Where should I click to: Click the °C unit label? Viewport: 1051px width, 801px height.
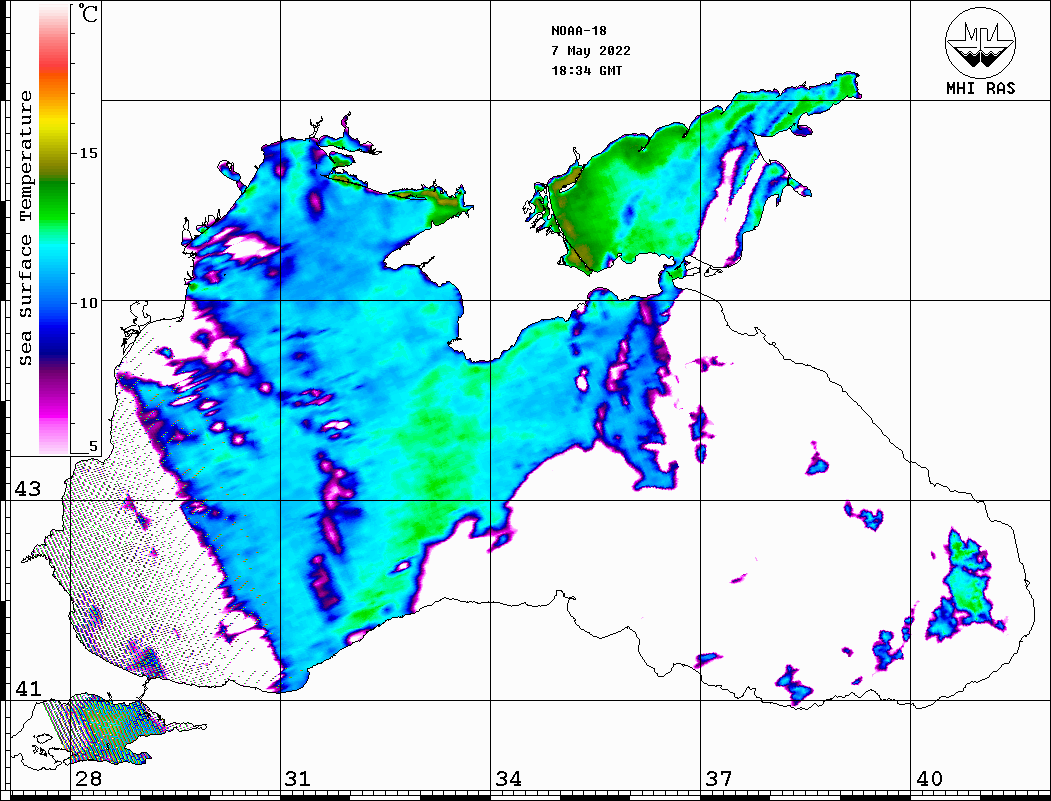point(88,14)
